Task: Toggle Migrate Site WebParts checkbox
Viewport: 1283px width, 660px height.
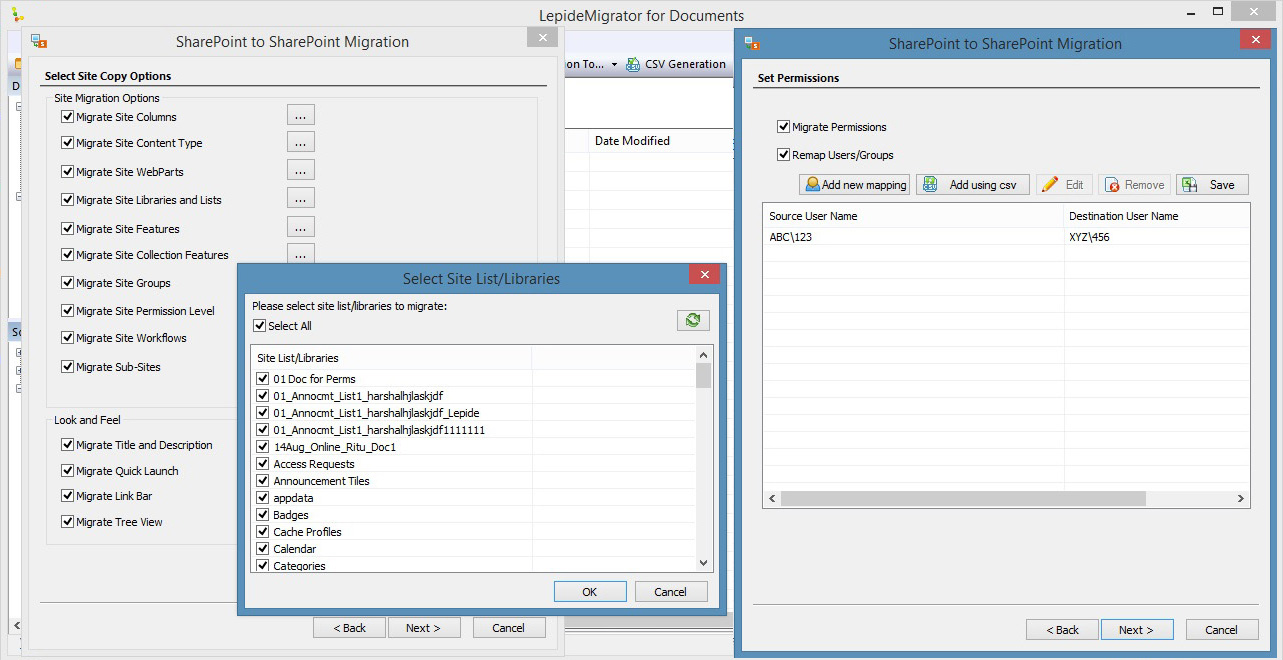Action: 68,171
